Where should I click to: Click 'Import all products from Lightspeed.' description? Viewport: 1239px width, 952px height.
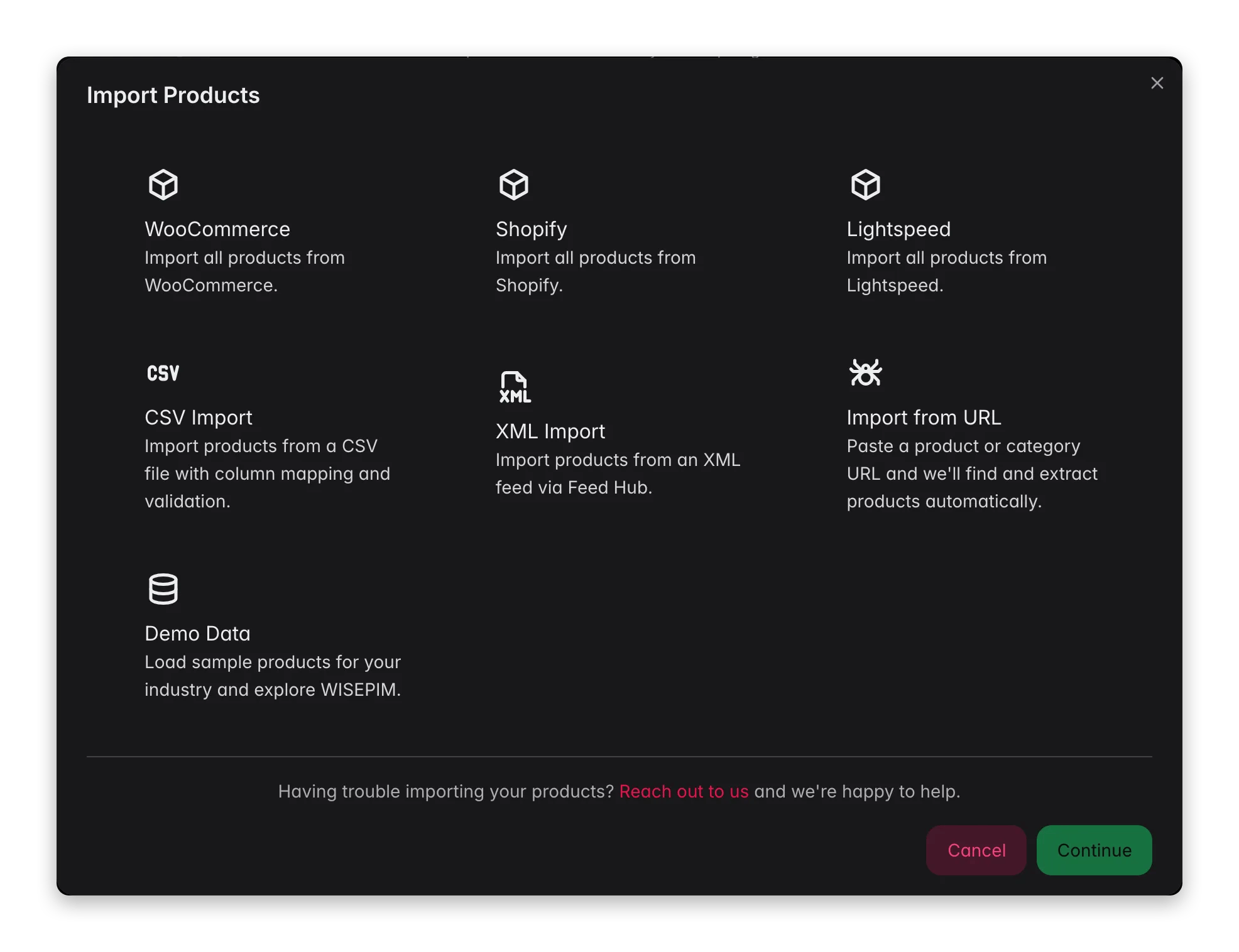point(947,271)
